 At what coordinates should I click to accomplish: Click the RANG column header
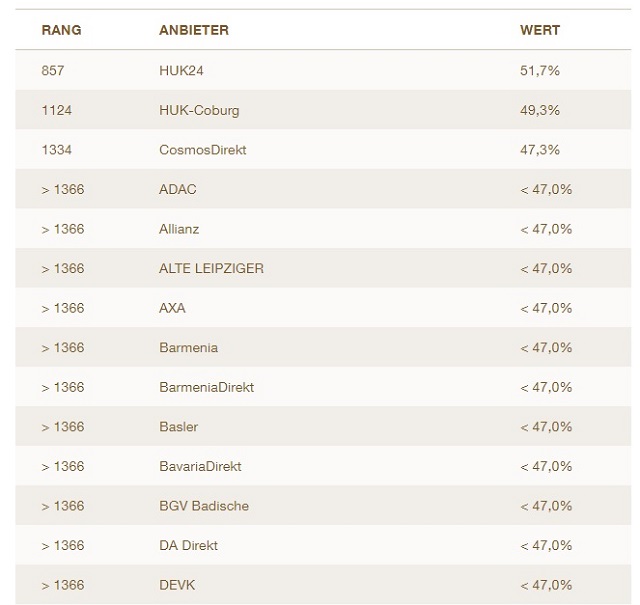pos(61,30)
